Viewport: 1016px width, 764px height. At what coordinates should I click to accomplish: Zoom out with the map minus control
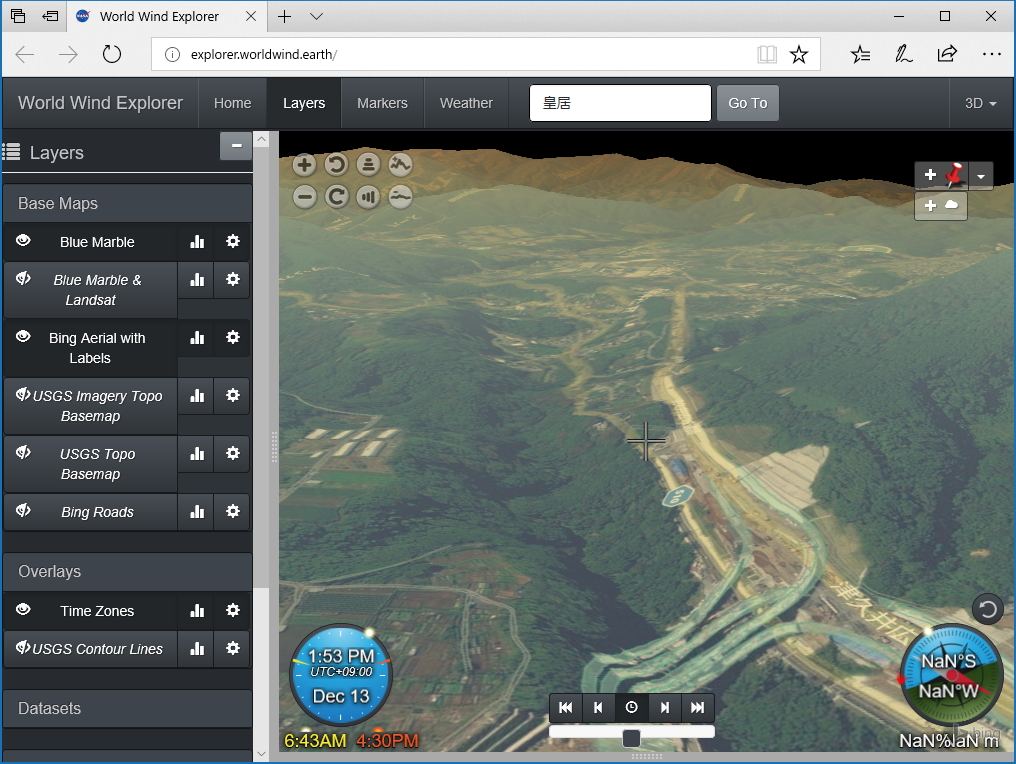click(305, 197)
